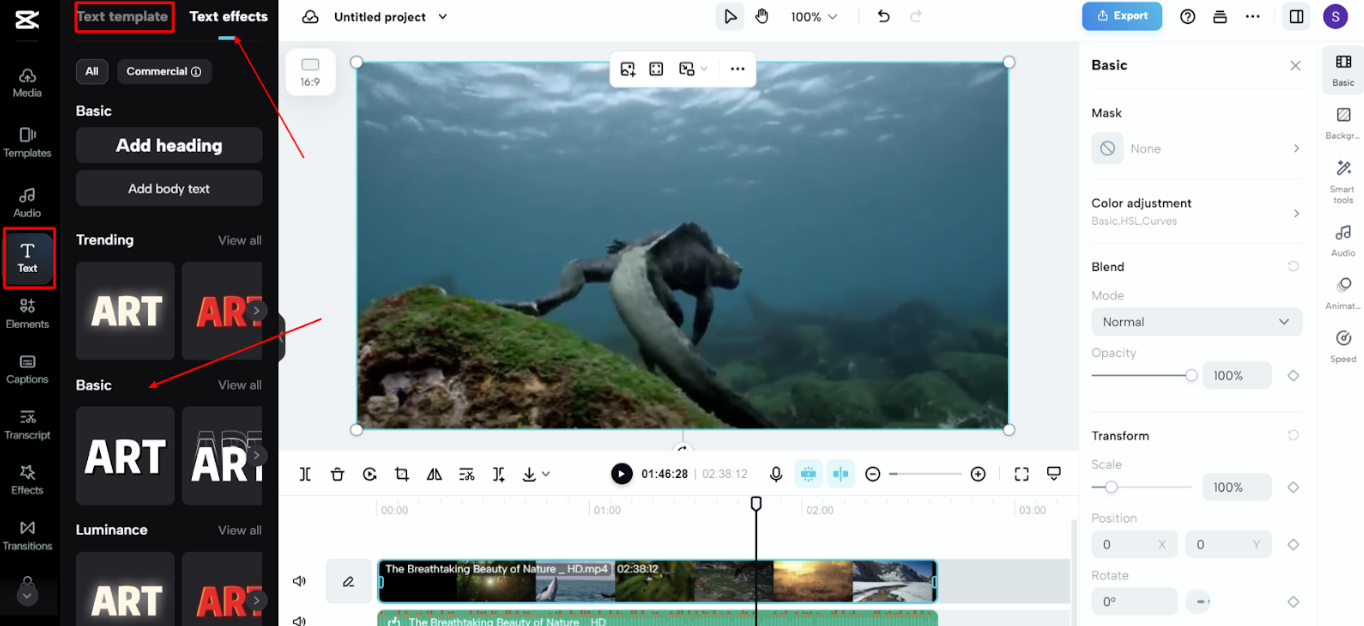Mirror the clip with flip icon

click(x=434, y=474)
